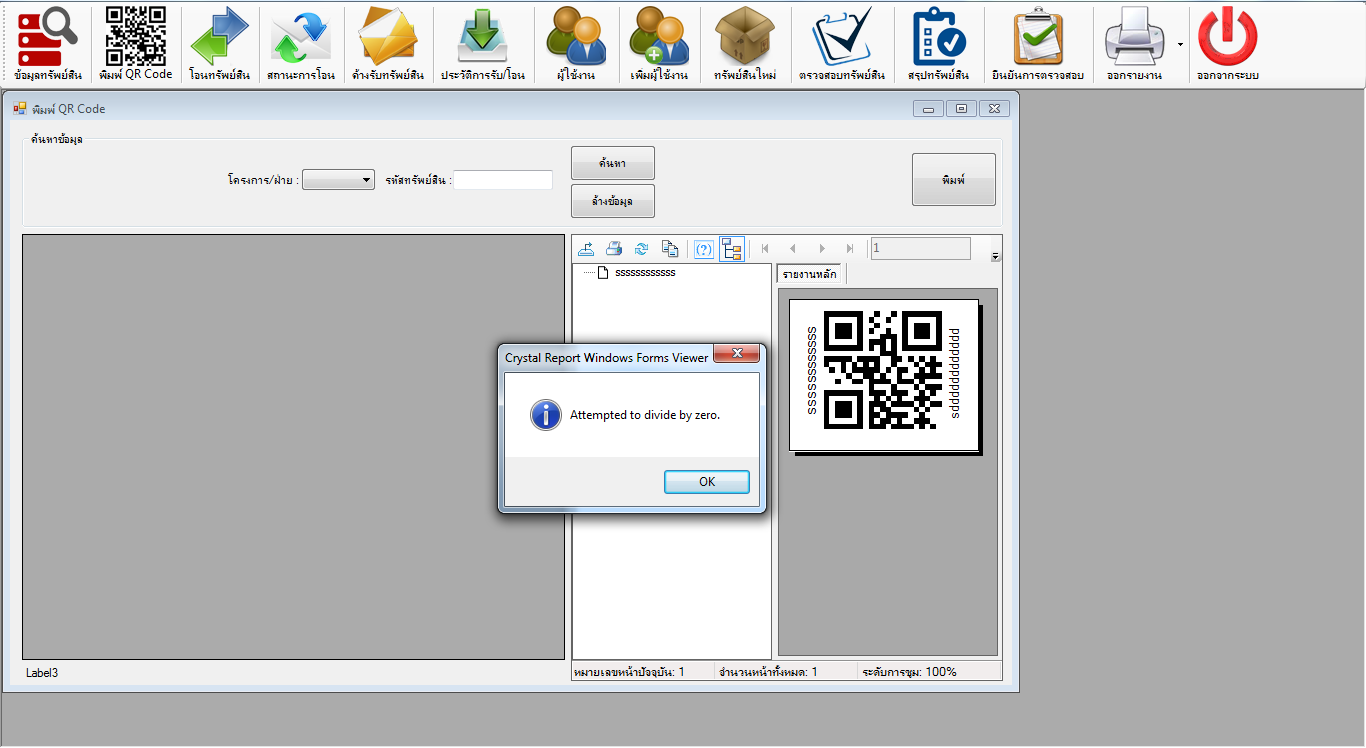Click Copy icon in Crystal viewer toolbar
The image size is (1366, 748).
coord(670,249)
